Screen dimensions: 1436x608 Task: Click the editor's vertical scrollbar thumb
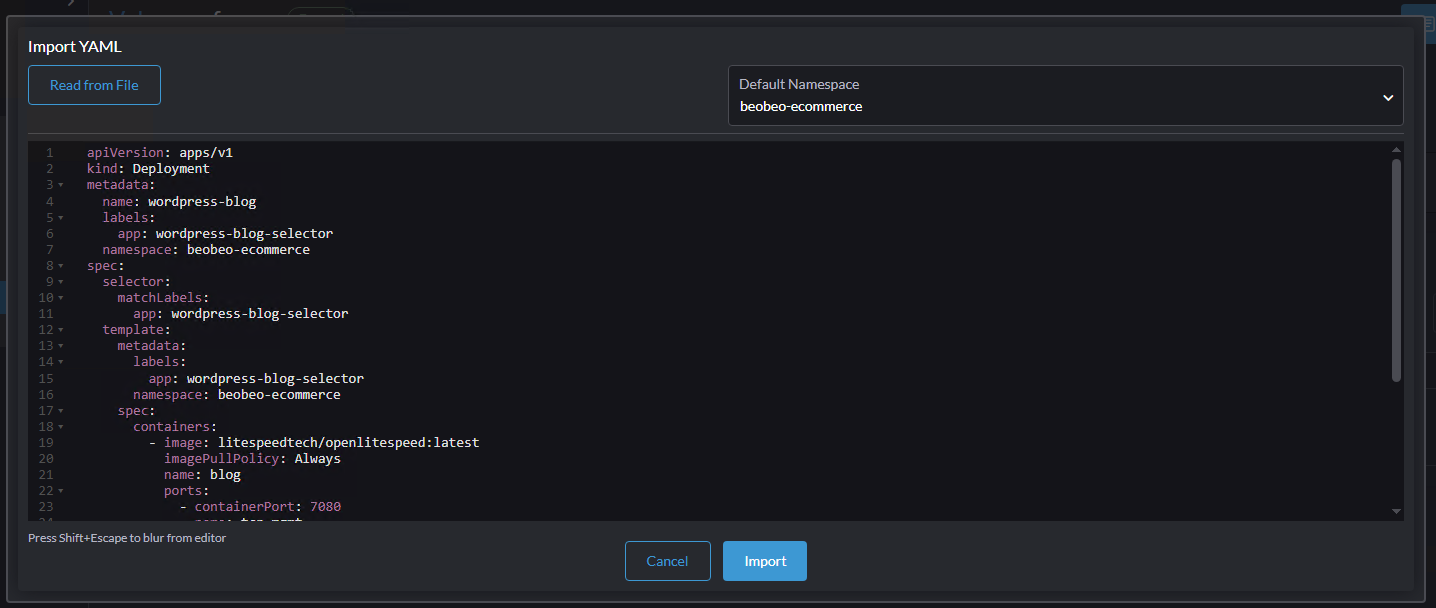1396,268
